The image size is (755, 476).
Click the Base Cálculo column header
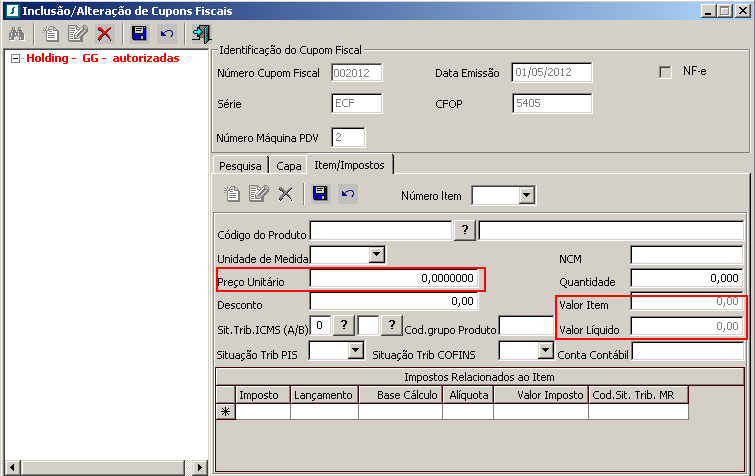(401, 395)
